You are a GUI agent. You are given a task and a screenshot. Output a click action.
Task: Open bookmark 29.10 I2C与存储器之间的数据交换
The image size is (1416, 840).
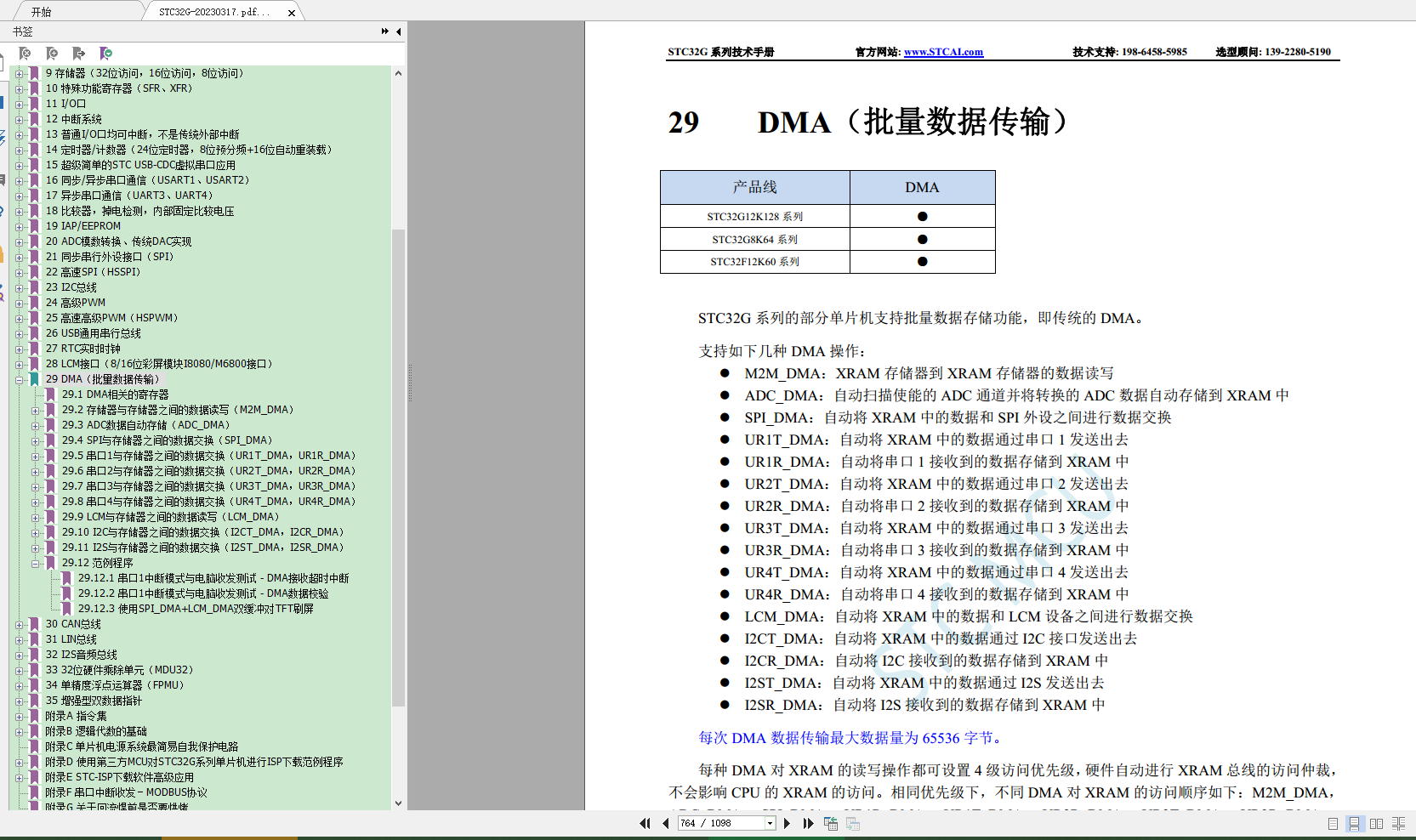202,532
